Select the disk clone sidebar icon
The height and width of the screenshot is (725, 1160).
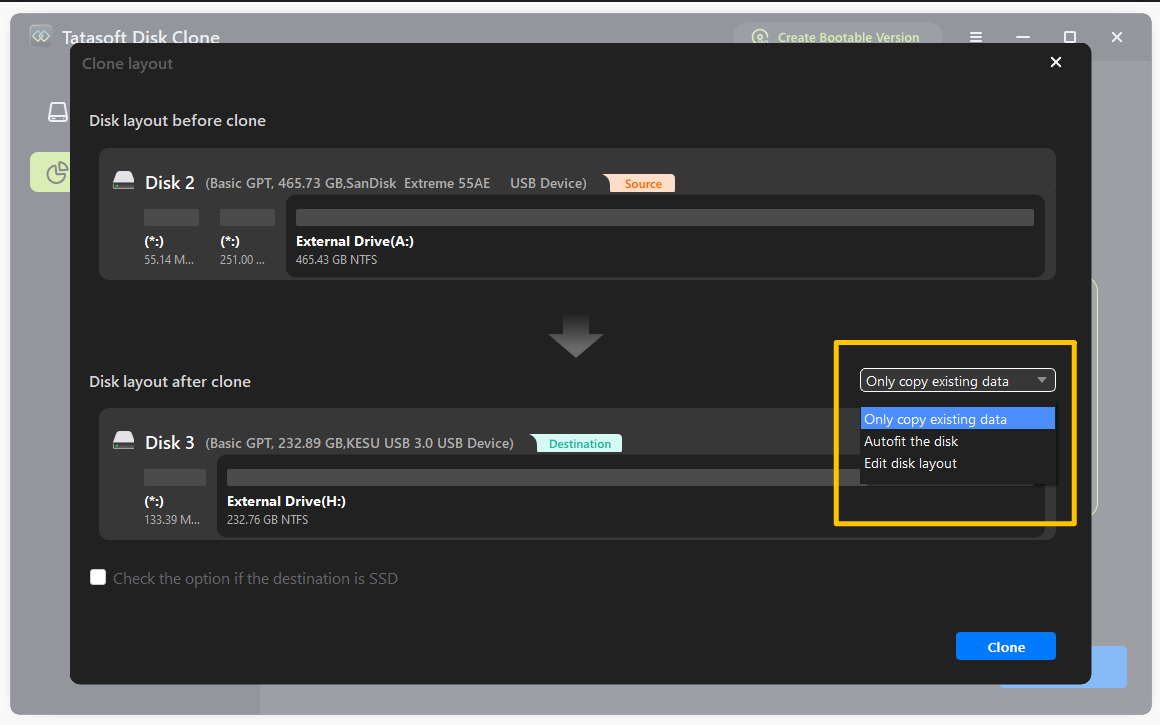point(55,112)
